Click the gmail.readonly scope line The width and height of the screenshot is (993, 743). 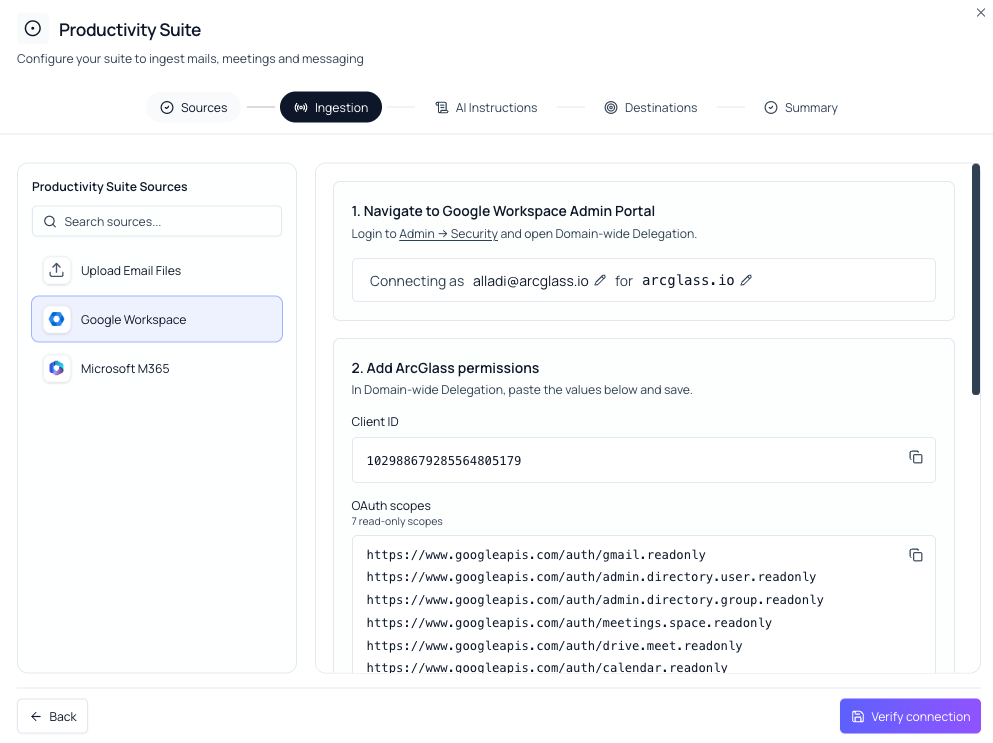536,555
